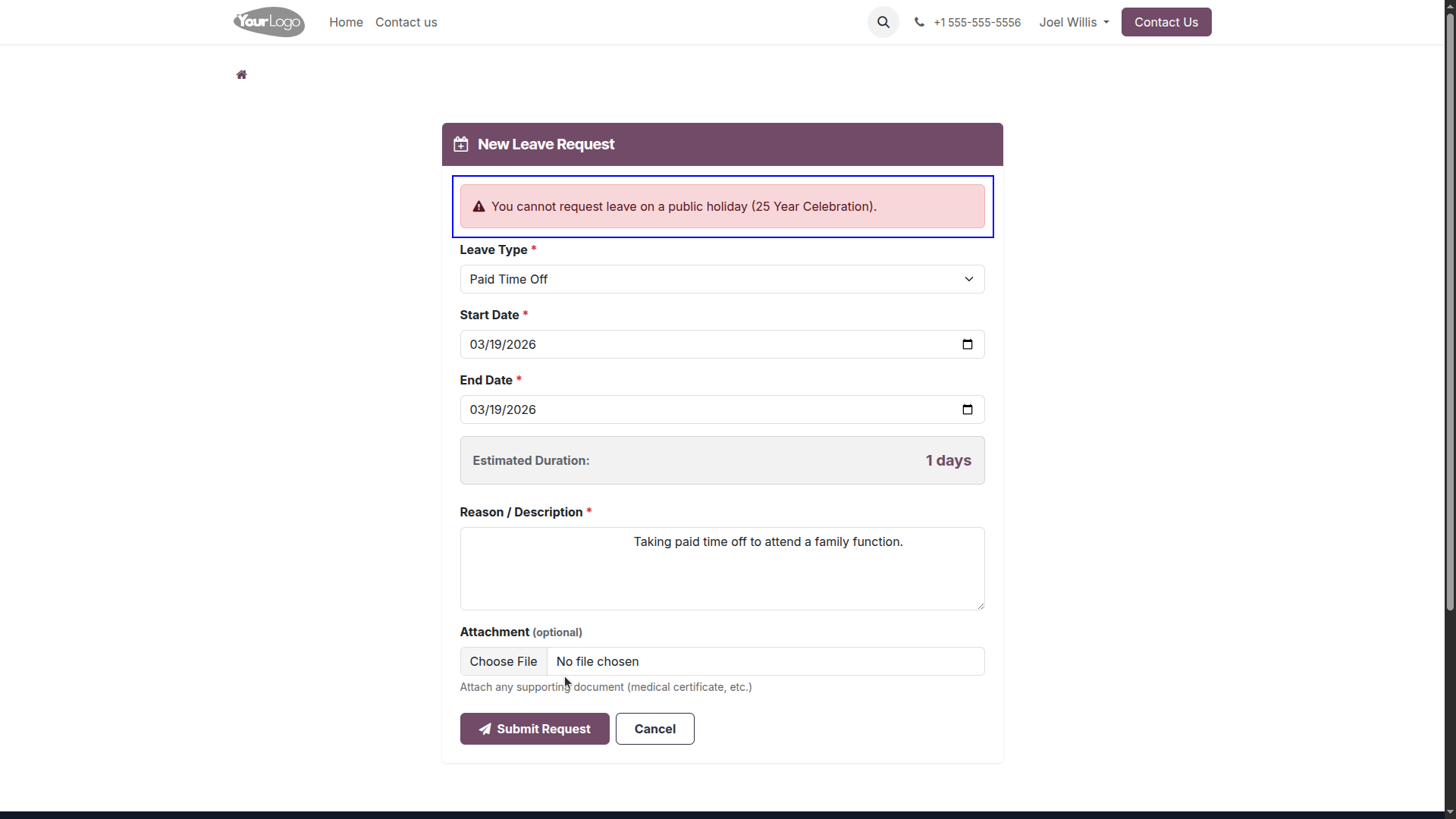This screenshot has height=819, width=1456.
Task: Click the search magnifier icon
Action: pyautogui.click(x=883, y=22)
